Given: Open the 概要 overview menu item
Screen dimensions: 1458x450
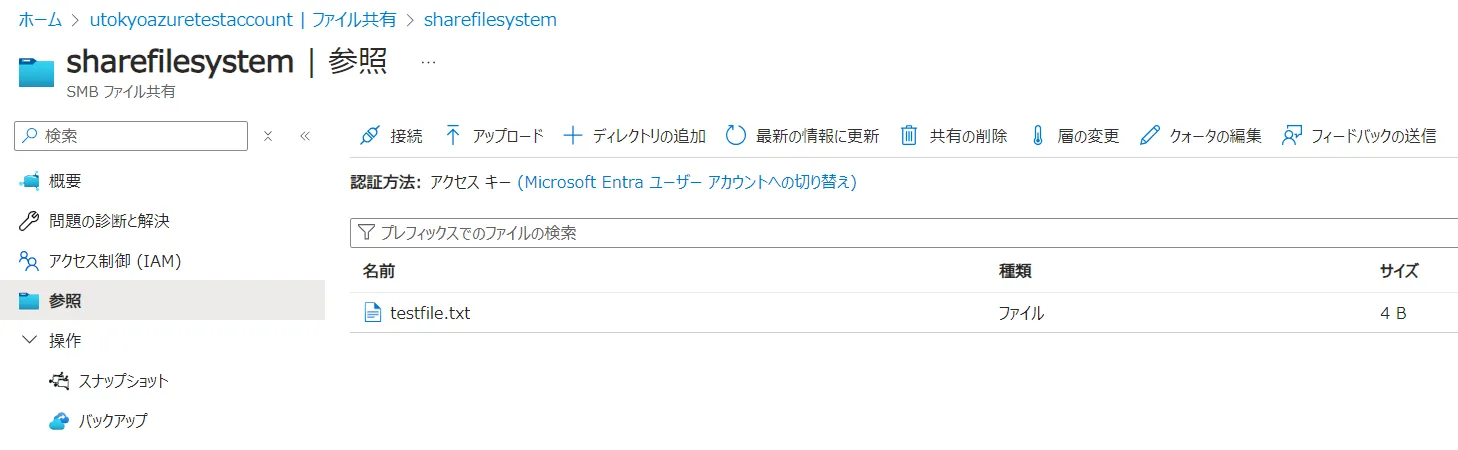Looking at the screenshot, I should tap(65, 181).
